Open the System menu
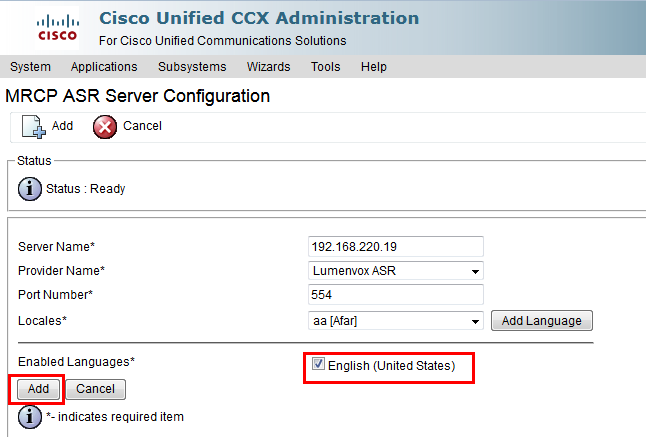This screenshot has height=437, width=650. pyautogui.click(x=30, y=67)
